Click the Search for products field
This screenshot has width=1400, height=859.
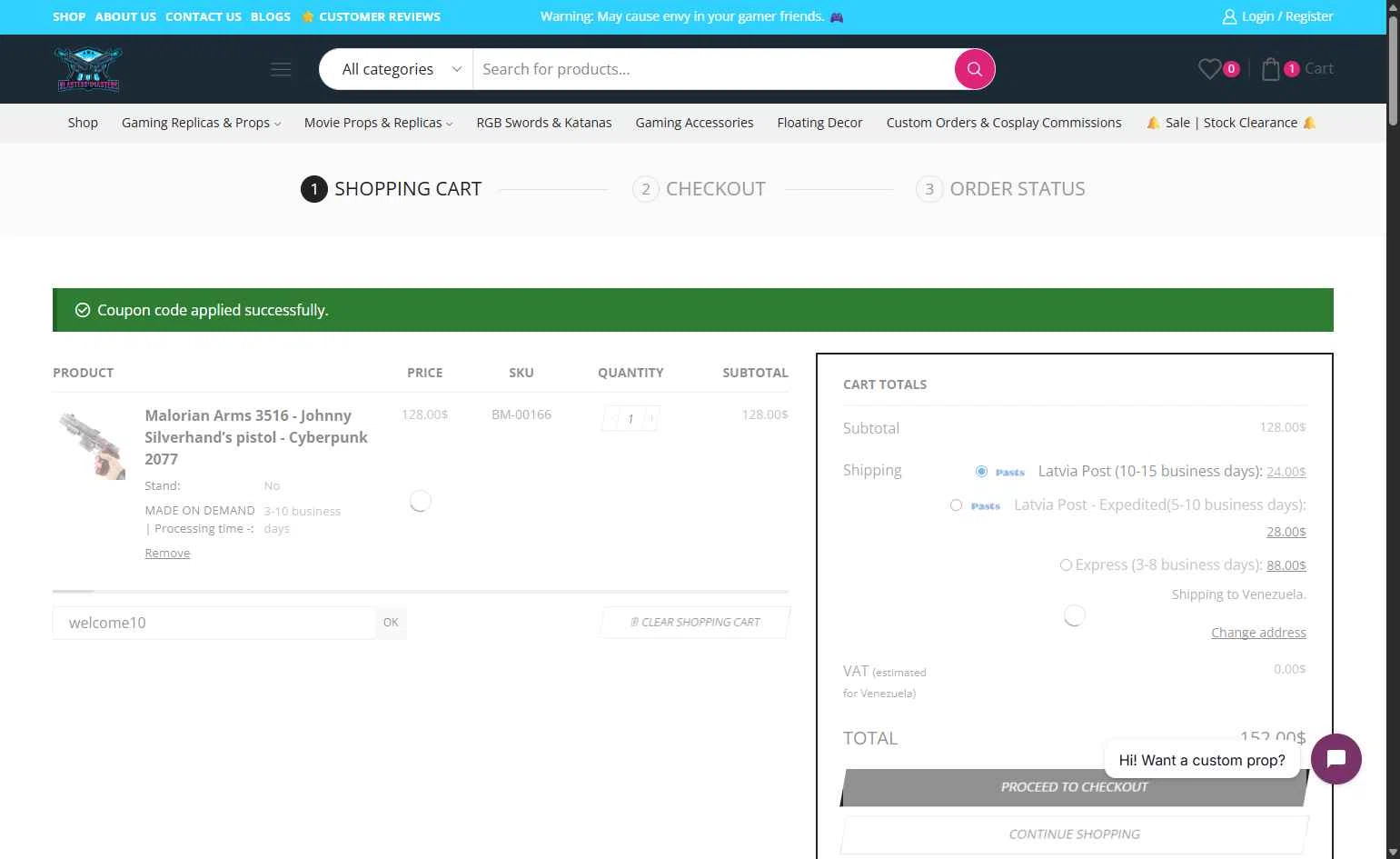click(713, 69)
